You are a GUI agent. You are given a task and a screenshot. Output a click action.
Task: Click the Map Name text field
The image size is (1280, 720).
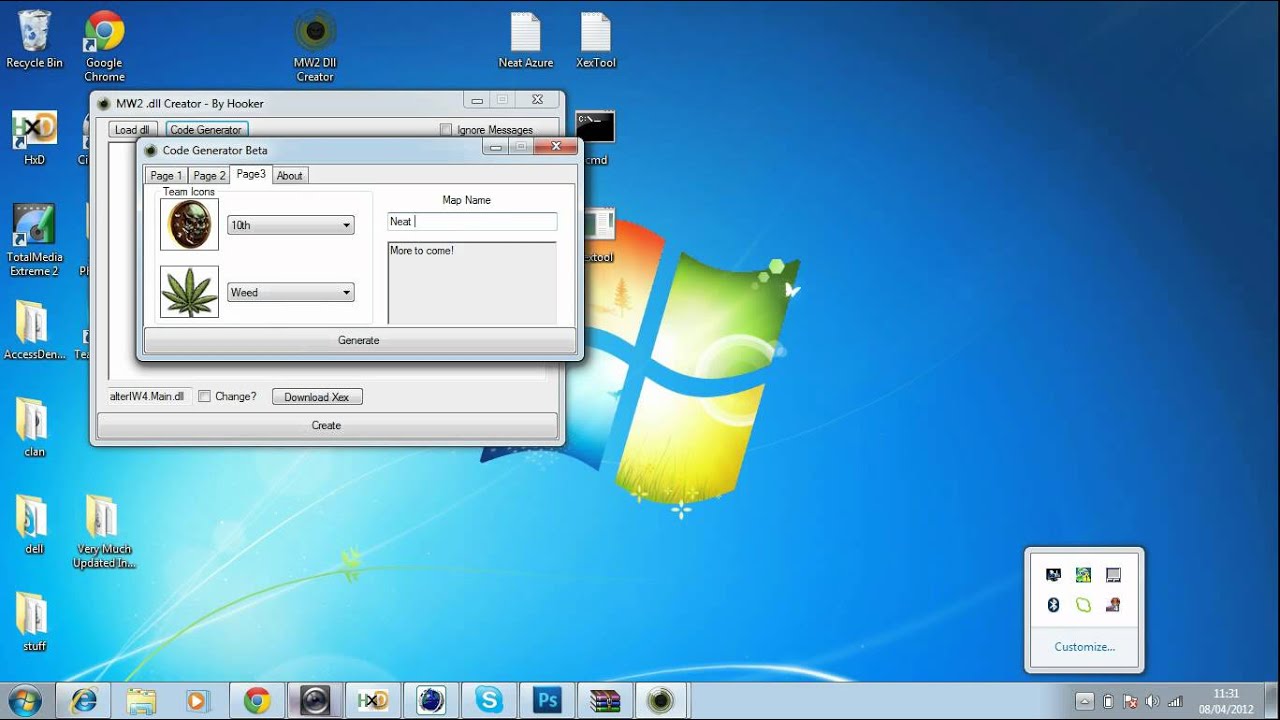pos(472,222)
